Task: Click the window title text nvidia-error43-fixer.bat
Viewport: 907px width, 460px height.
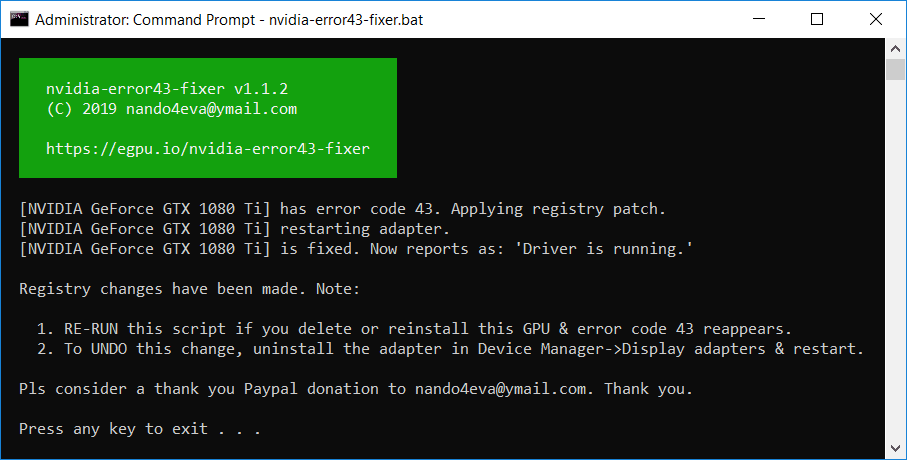Action: point(346,20)
